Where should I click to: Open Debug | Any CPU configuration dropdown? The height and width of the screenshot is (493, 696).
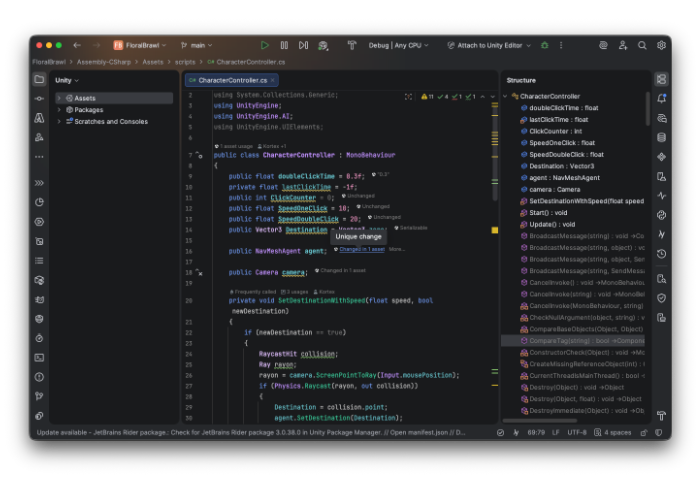[x=398, y=45]
